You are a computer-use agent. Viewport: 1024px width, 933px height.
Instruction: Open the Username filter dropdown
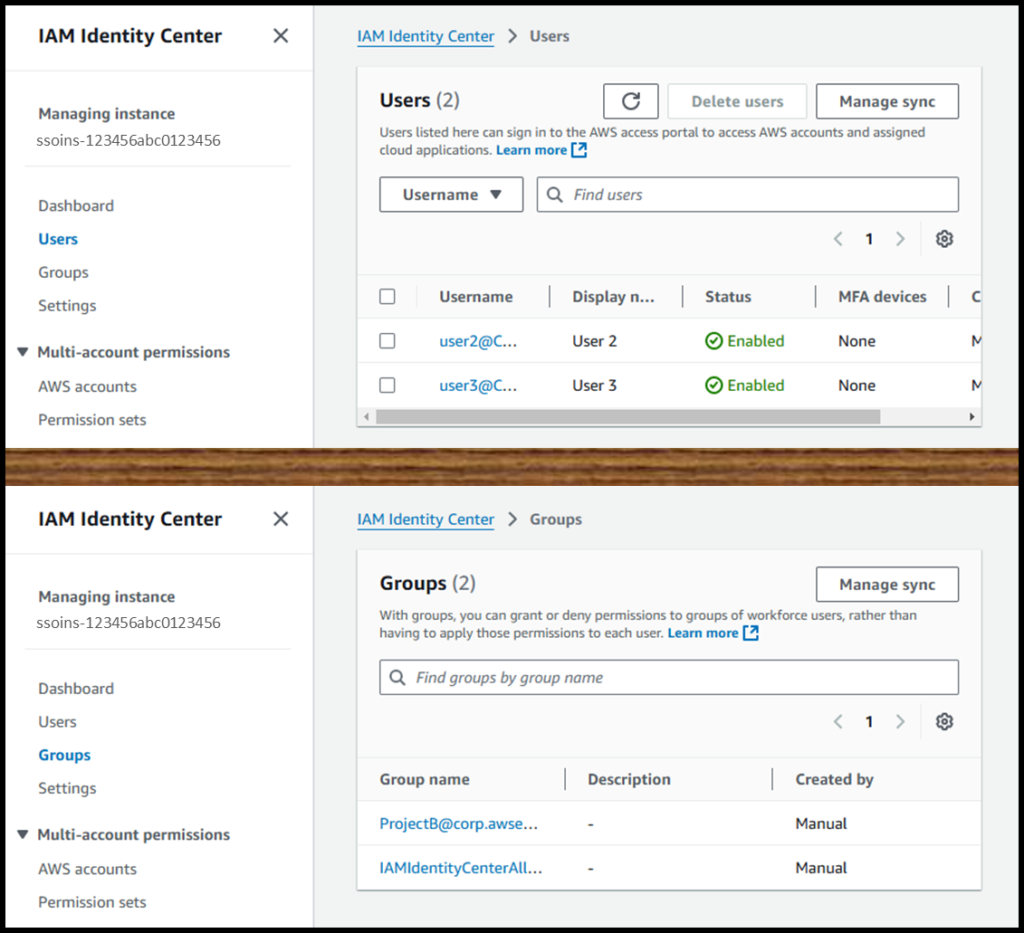pos(451,194)
